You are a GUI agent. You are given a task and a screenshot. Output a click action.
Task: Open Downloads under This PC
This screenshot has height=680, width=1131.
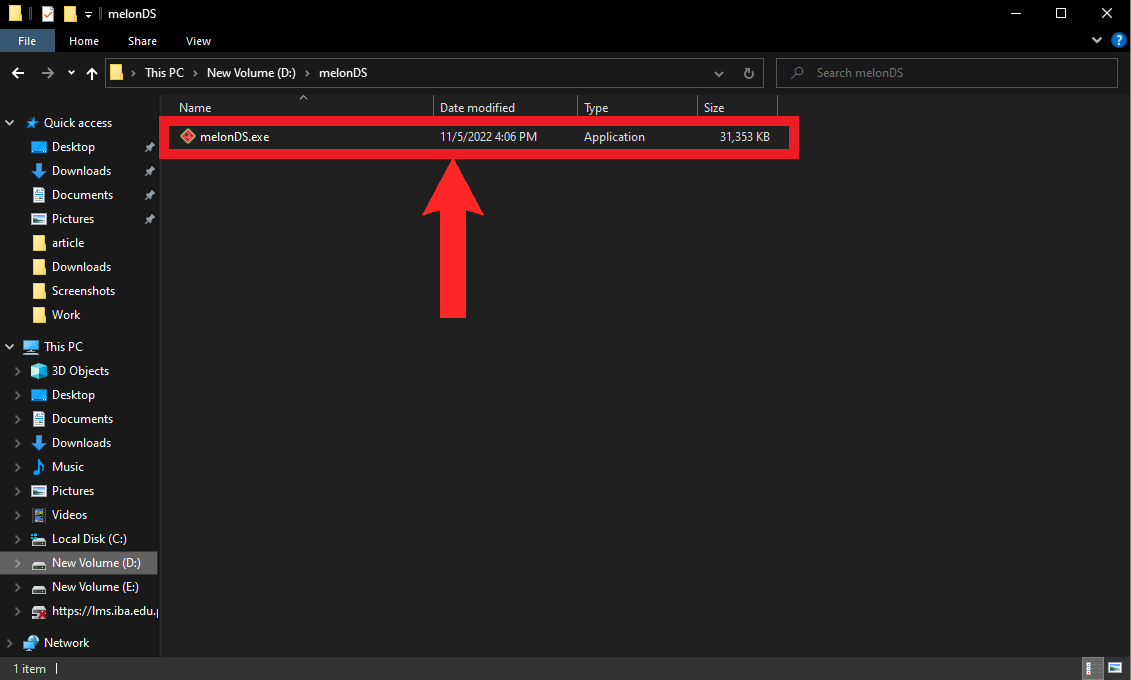coord(81,443)
